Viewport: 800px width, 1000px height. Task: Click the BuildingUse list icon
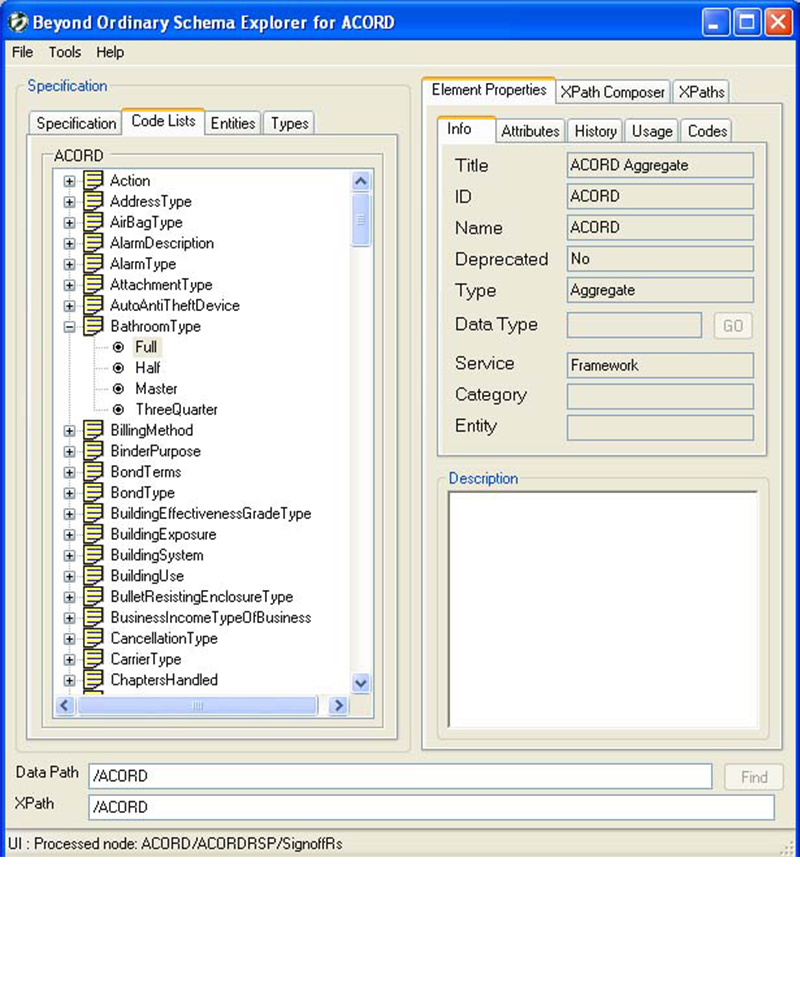[x=94, y=576]
